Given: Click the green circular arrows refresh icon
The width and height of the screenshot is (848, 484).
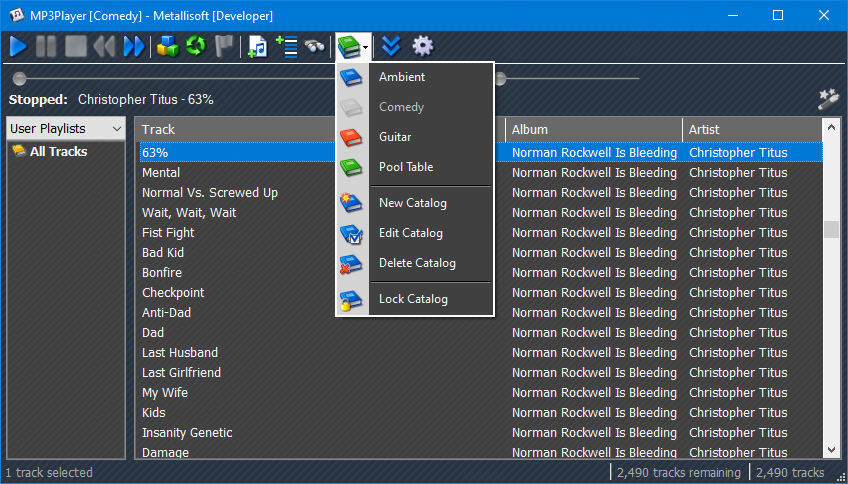Looking at the screenshot, I should [195, 46].
